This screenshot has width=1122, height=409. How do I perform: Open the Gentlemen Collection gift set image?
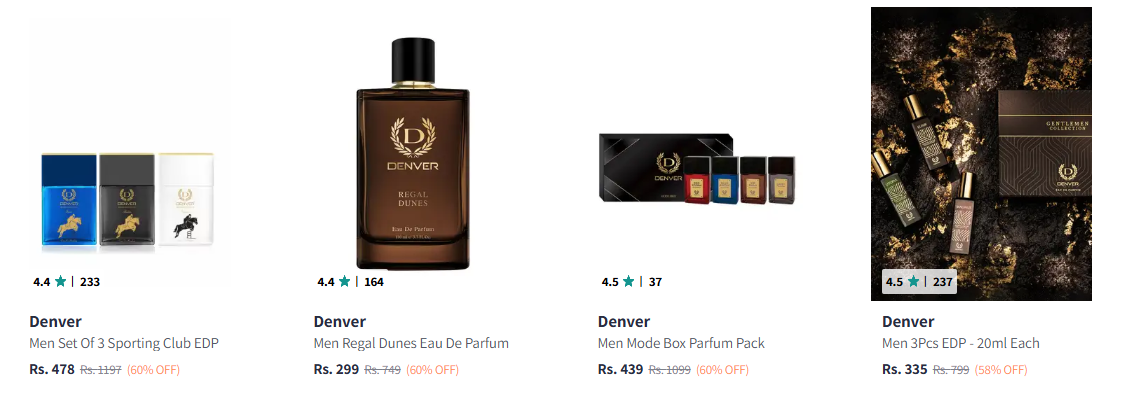pyautogui.click(x=981, y=154)
